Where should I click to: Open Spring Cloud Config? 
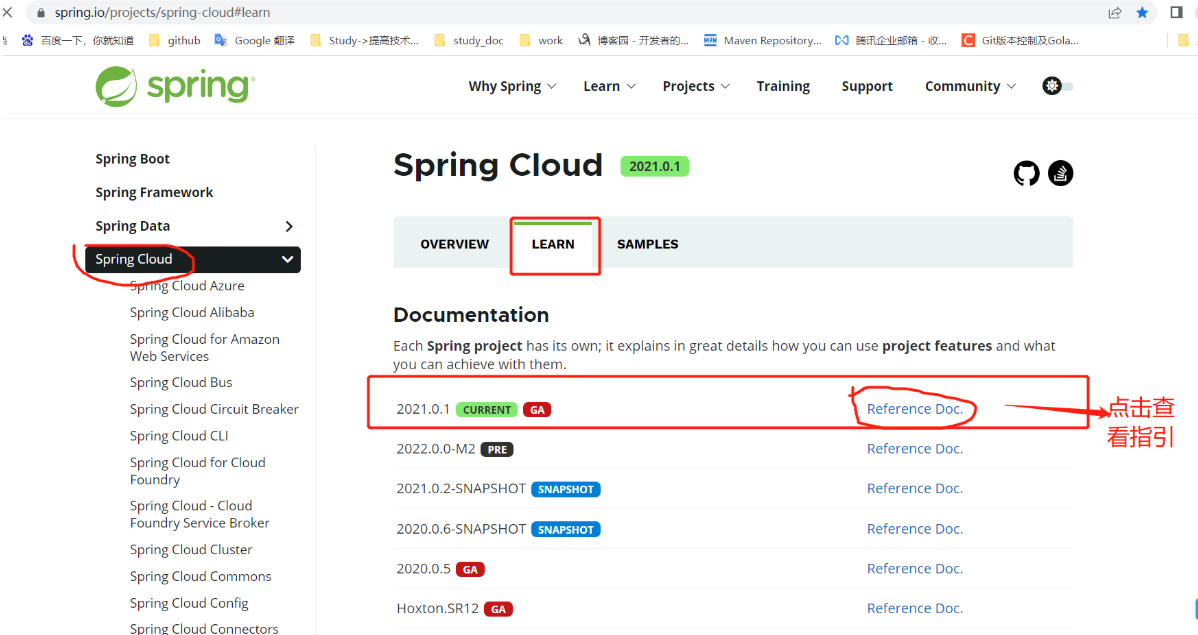(189, 603)
